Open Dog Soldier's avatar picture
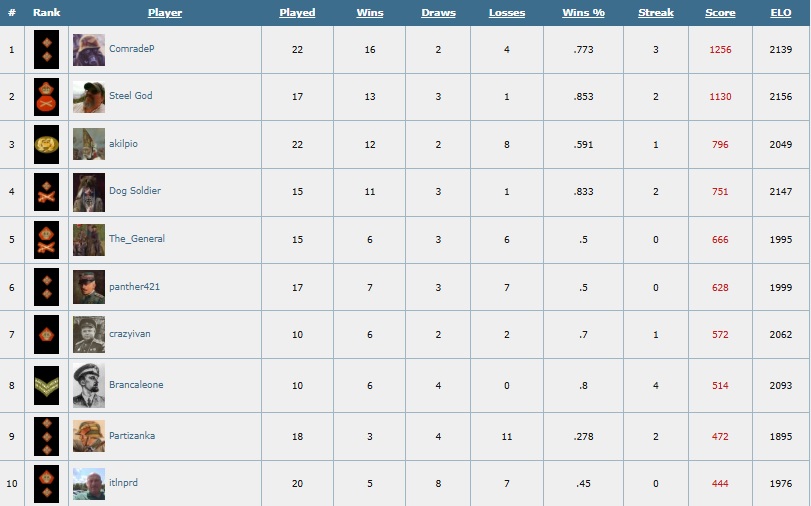This screenshot has height=506, width=811. 89,192
